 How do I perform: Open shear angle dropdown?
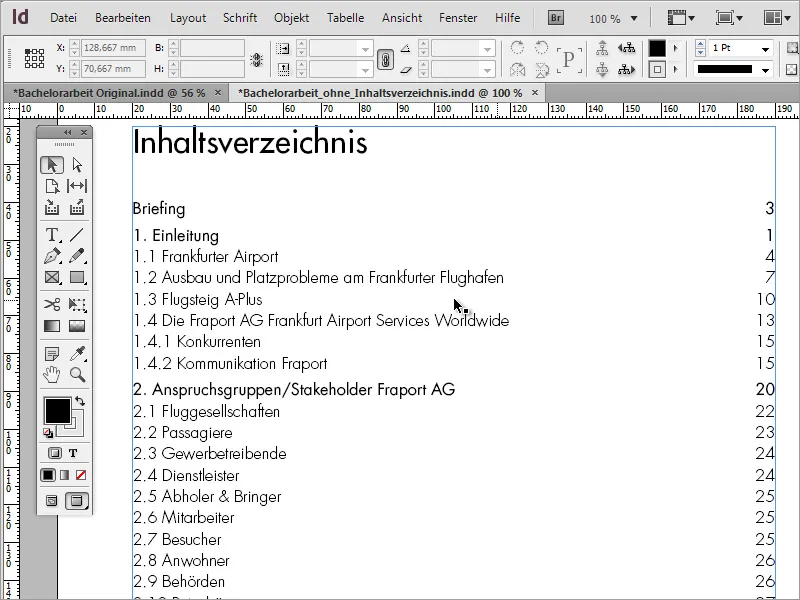[x=487, y=69]
